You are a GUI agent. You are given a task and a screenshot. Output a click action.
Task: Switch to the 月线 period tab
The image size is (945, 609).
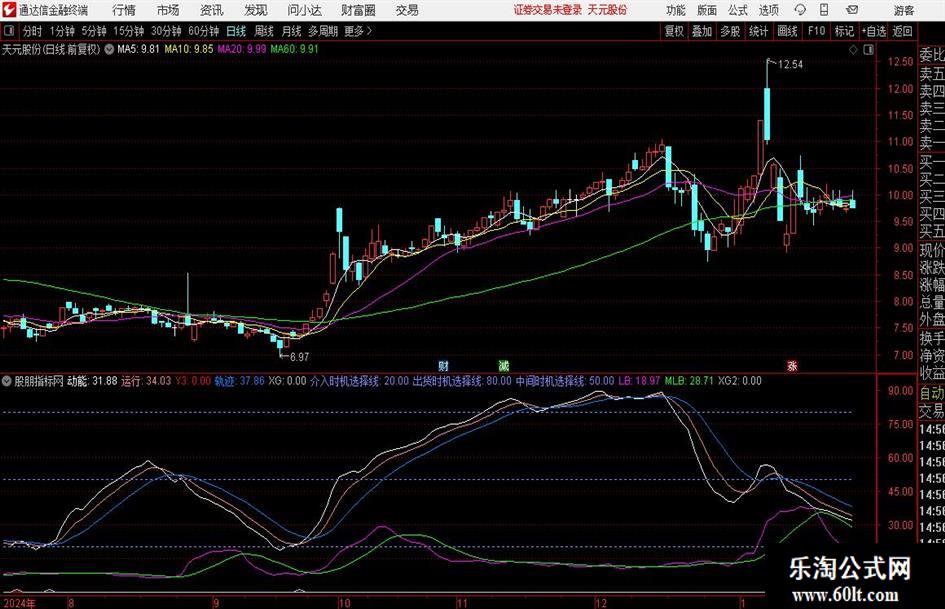click(x=291, y=31)
